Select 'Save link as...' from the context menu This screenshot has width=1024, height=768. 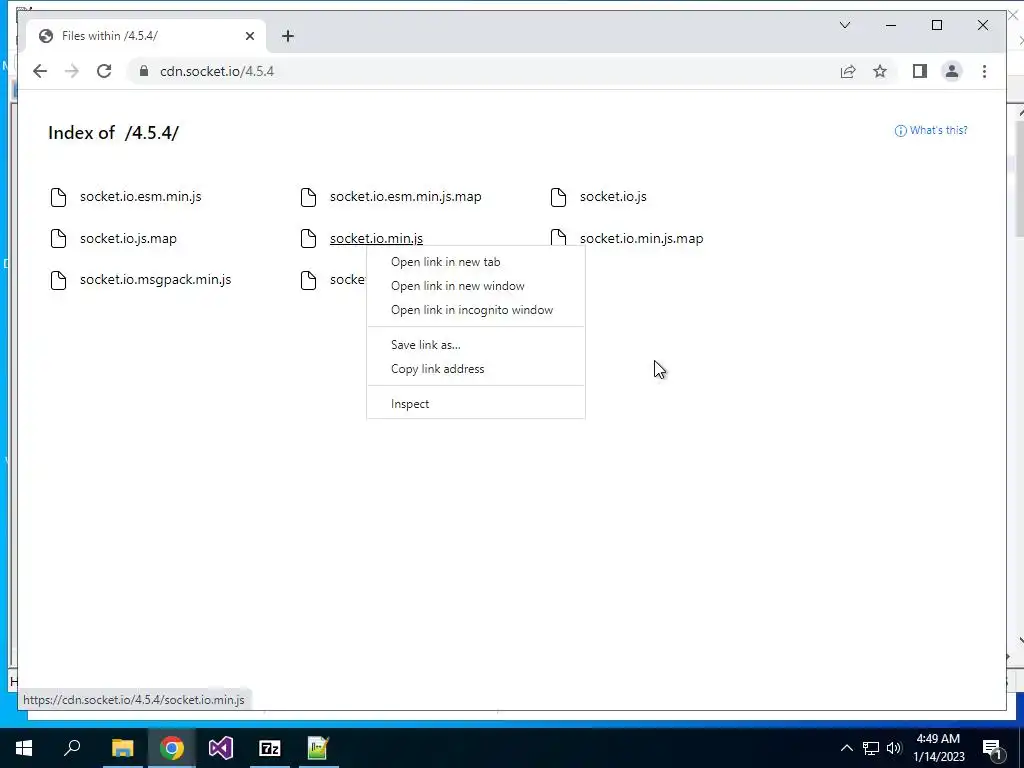pyautogui.click(x=475, y=345)
